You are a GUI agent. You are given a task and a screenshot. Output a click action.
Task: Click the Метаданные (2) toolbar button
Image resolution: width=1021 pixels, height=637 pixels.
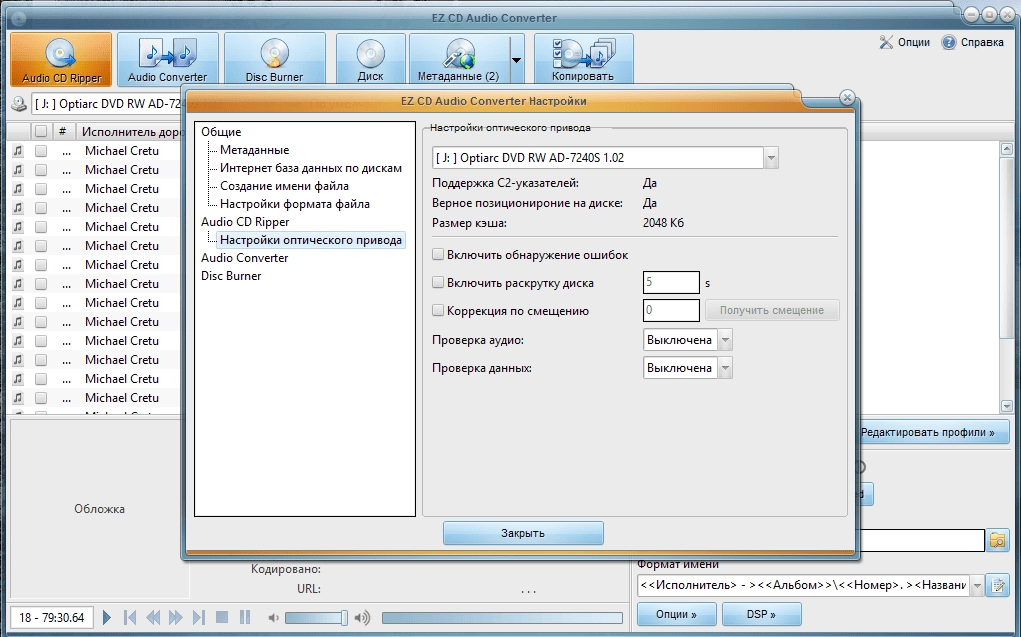pyautogui.click(x=458, y=60)
